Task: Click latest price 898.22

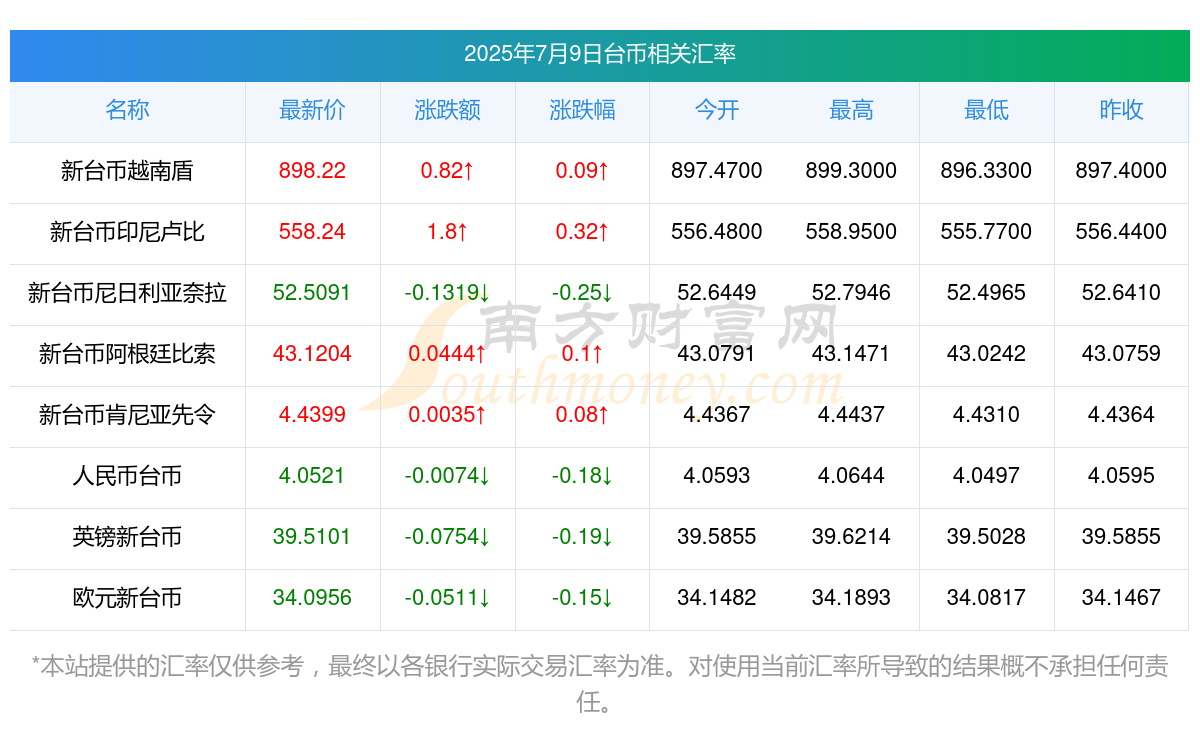Action: (312, 171)
